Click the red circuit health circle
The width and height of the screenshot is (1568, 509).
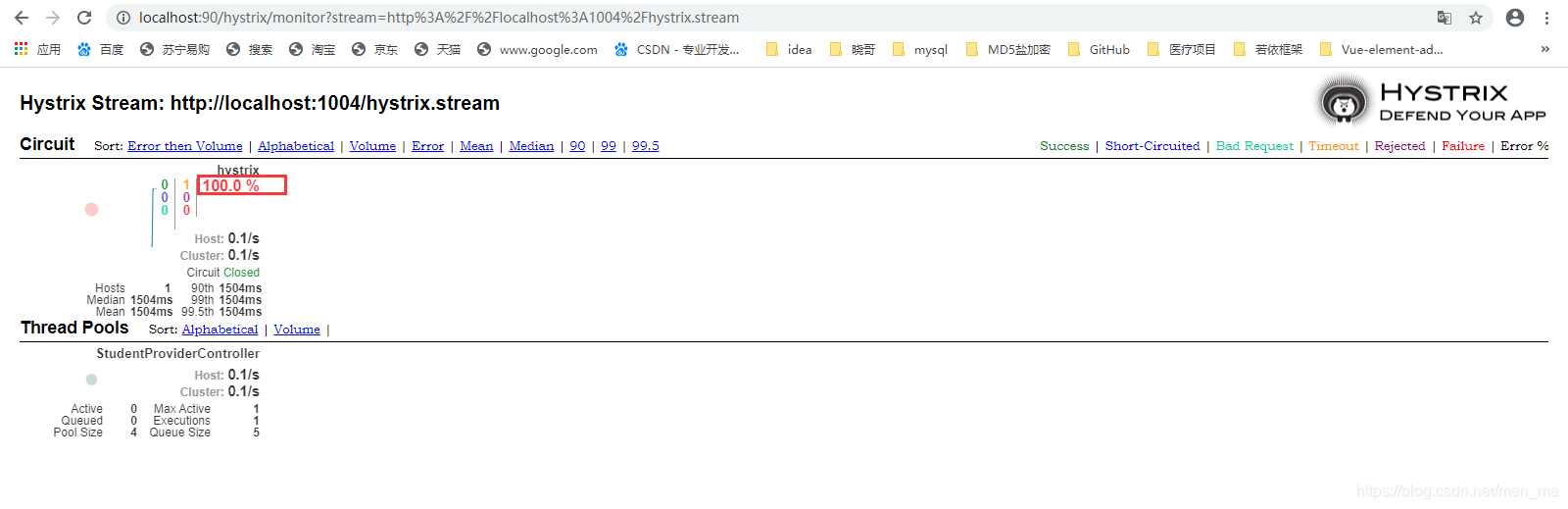point(92,209)
